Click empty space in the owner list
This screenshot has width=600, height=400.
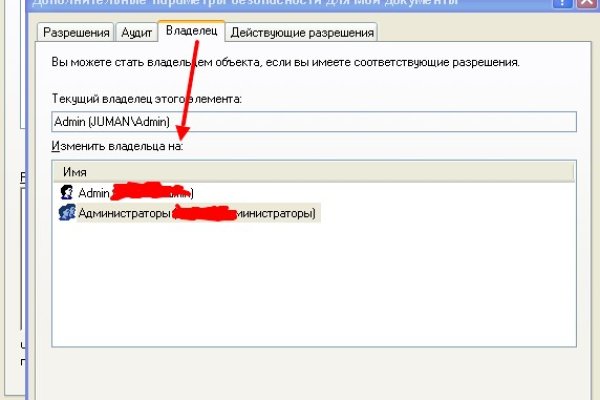pyautogui.click(x=313, y=290)
